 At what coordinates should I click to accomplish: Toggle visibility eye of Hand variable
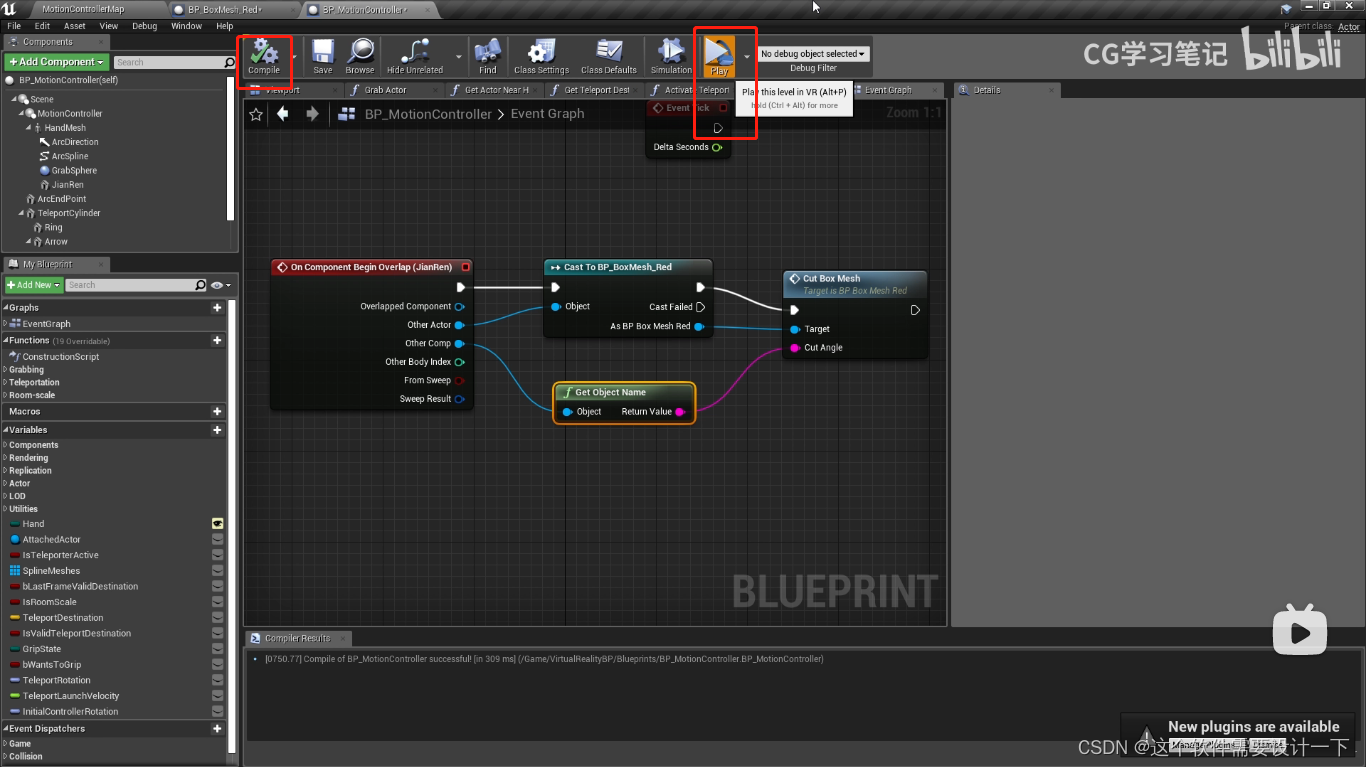pyautogui.click(x=217, y=524)
